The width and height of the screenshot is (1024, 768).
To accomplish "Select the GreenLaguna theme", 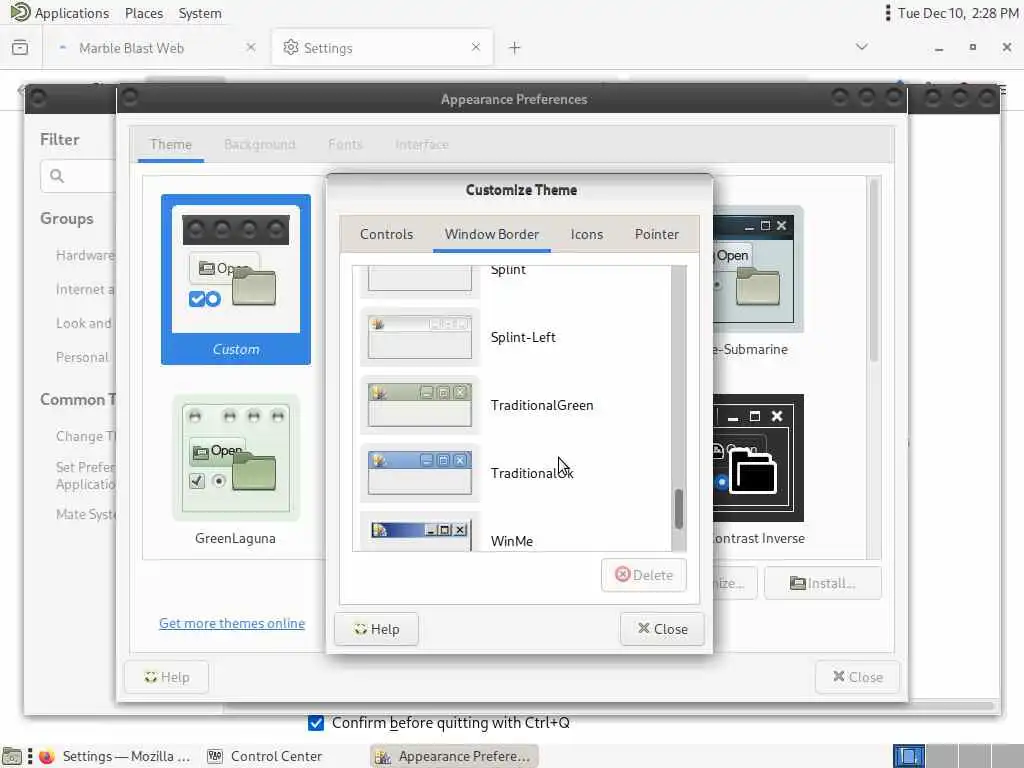I will coord(236,469).
